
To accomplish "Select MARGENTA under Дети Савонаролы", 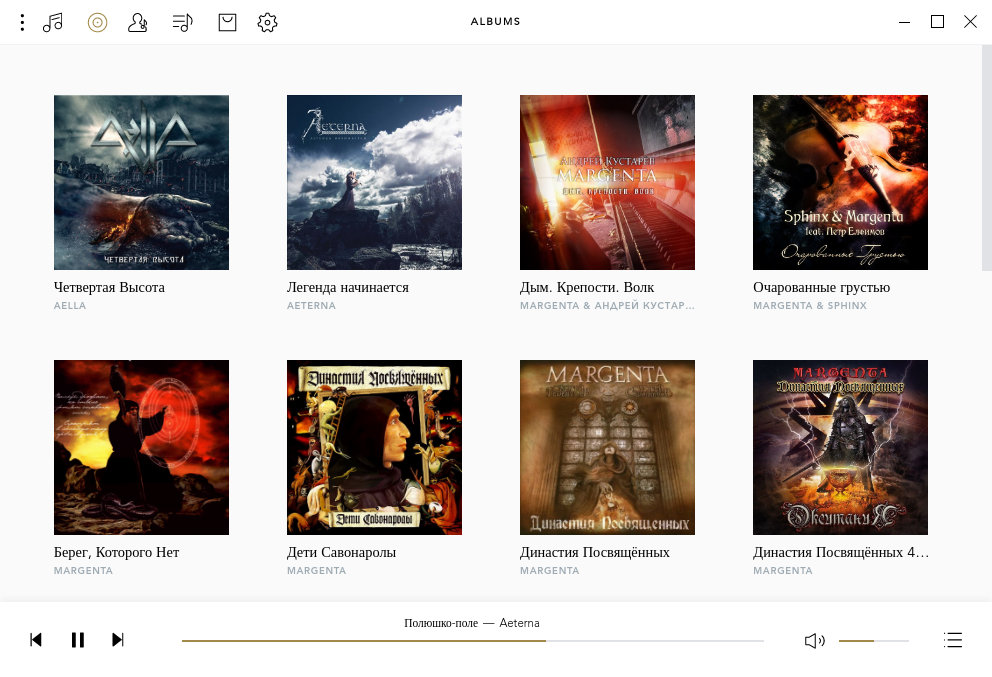I will [x=316, y=571].
